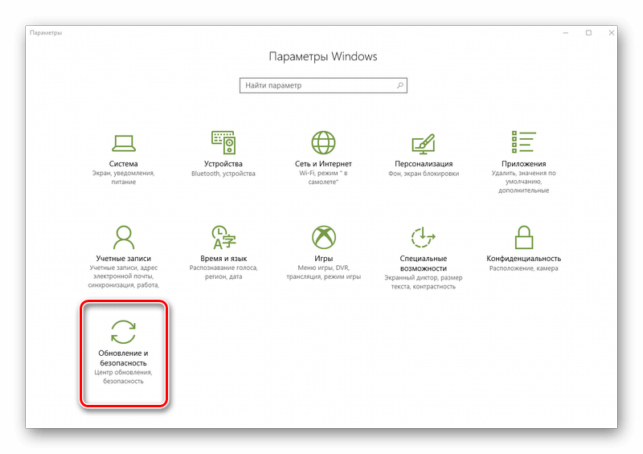Click 'Фон, экран блокировки' description
Viewport: 643px width, 454px height.
[424, 173]
